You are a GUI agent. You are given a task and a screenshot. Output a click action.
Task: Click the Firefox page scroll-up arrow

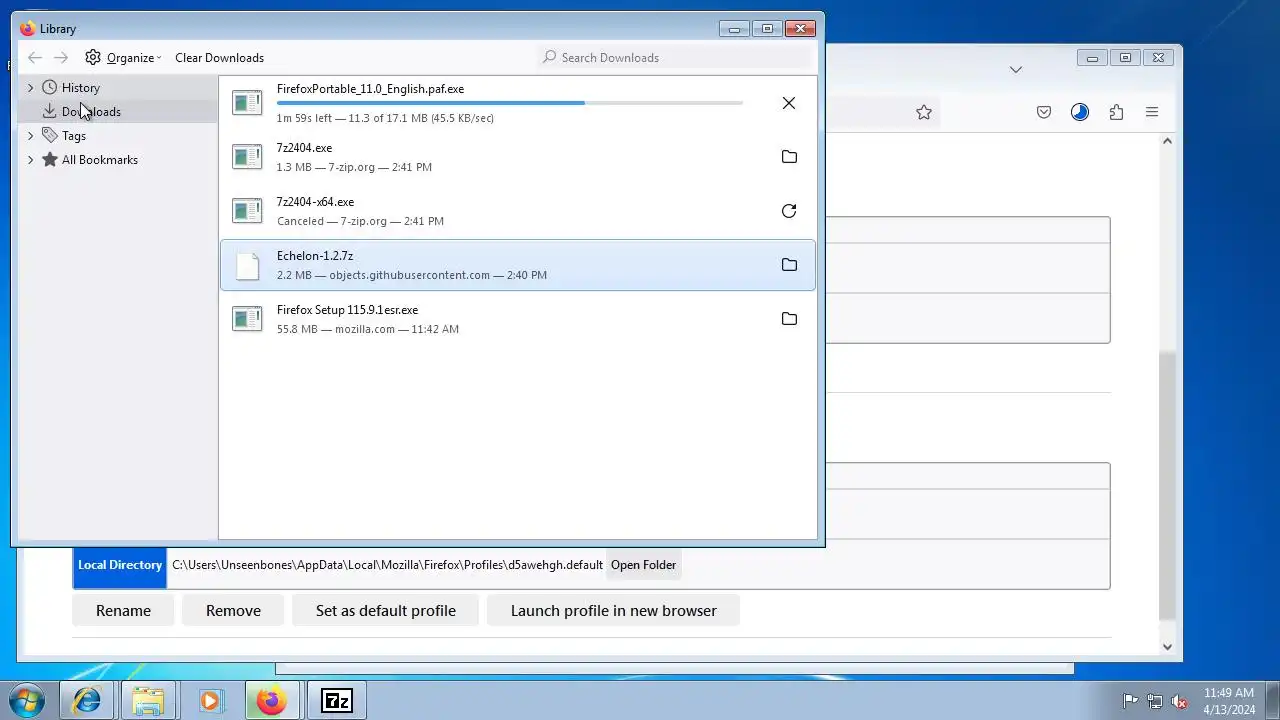click(1167, 141)
